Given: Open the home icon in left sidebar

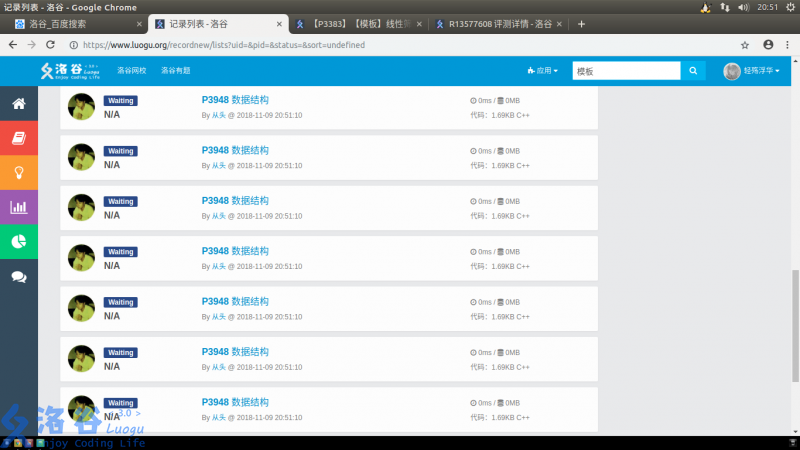Looking at the screenshot, I should click(x=18, y=104).
